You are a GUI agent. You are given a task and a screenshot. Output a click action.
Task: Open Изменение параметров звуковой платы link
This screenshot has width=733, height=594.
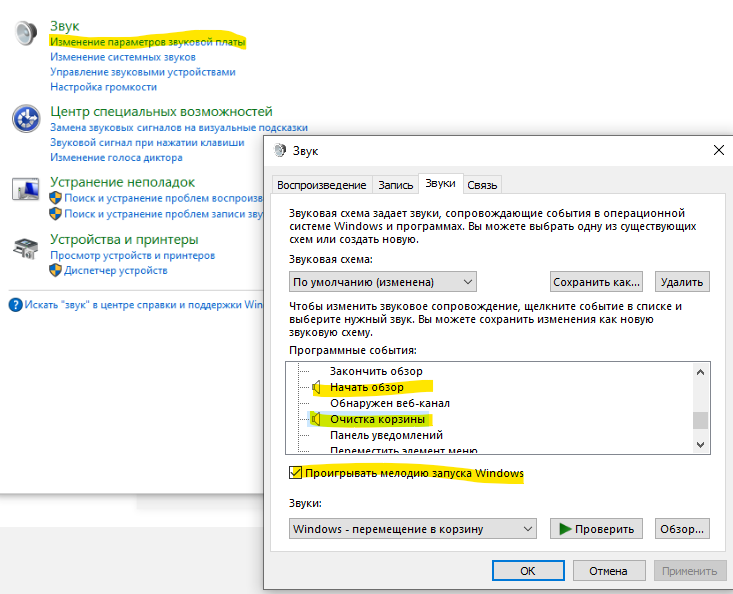pos(147,42)
